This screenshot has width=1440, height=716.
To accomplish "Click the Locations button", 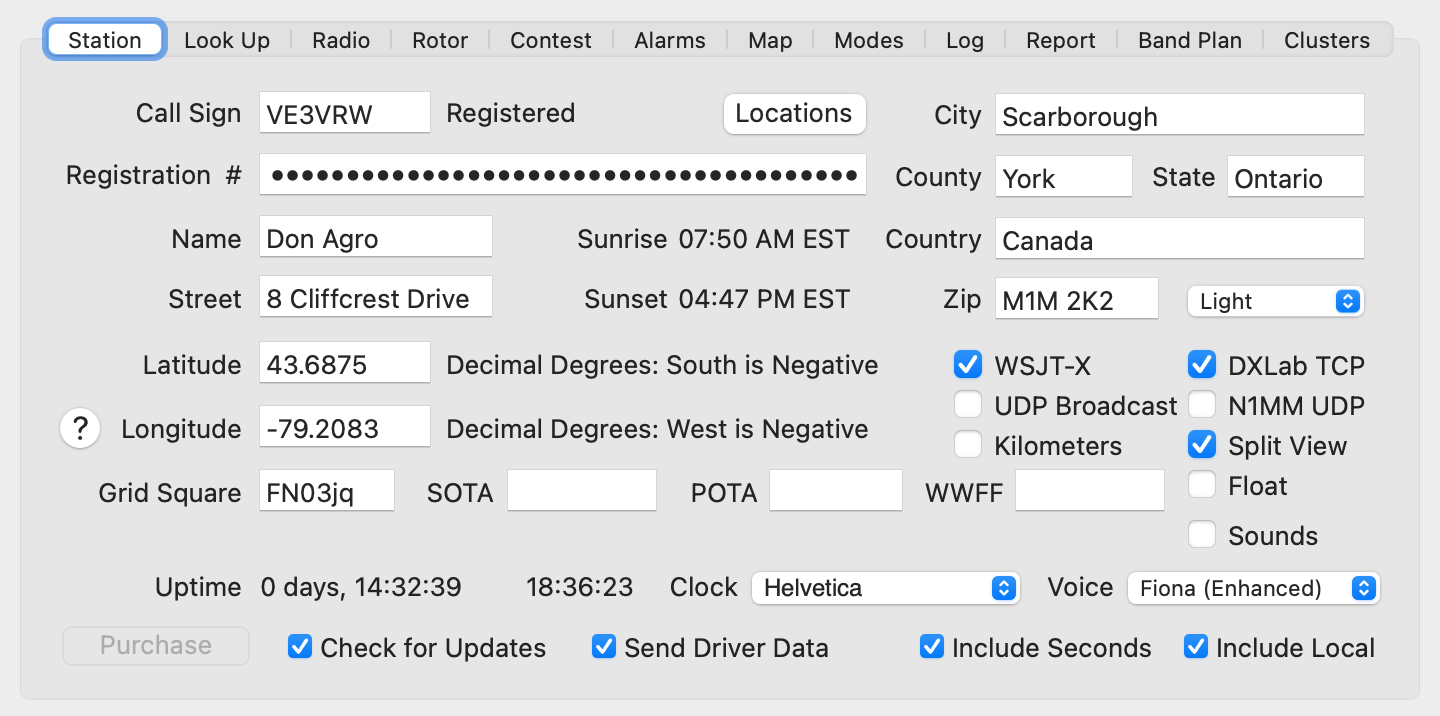I will 794,114.
